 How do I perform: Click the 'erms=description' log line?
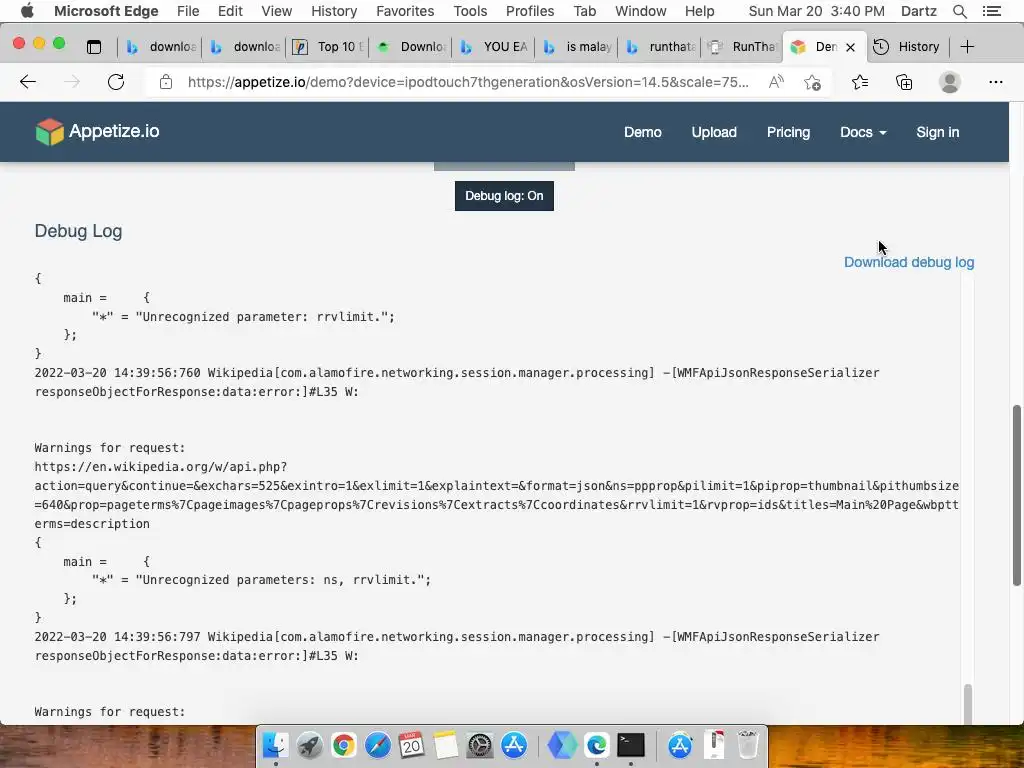92,524
